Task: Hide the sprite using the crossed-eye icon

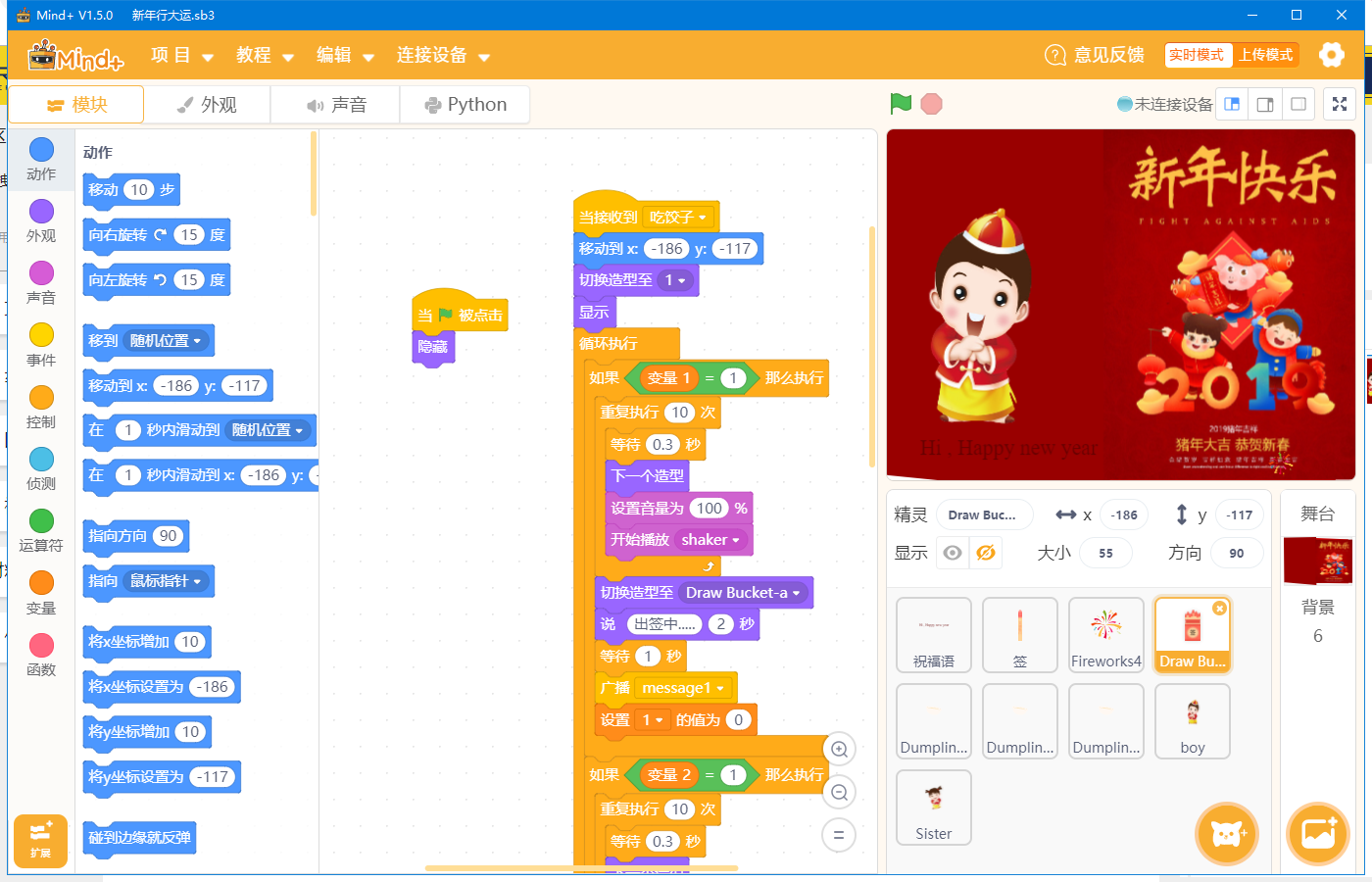Action: (x=986, y=553)
